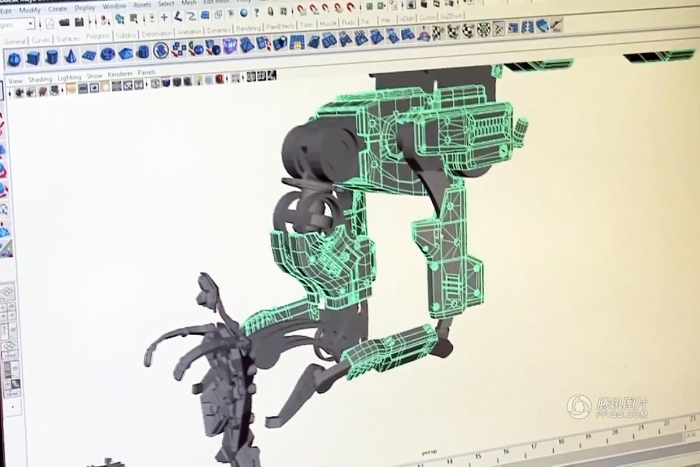The height and width of the screenshot is (467, 700).
Task: Open the panel Renderer menu
Action: (x=120, y=74)
